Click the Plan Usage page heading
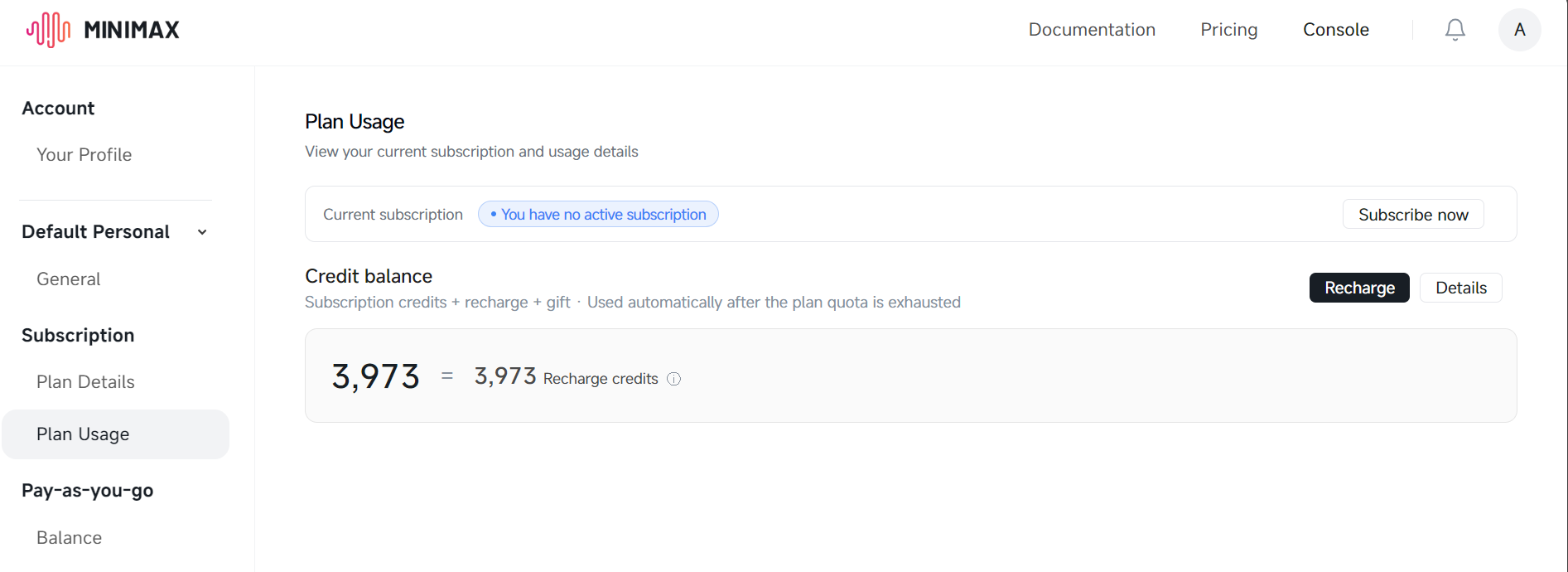1568x572 pixels. 355,122
